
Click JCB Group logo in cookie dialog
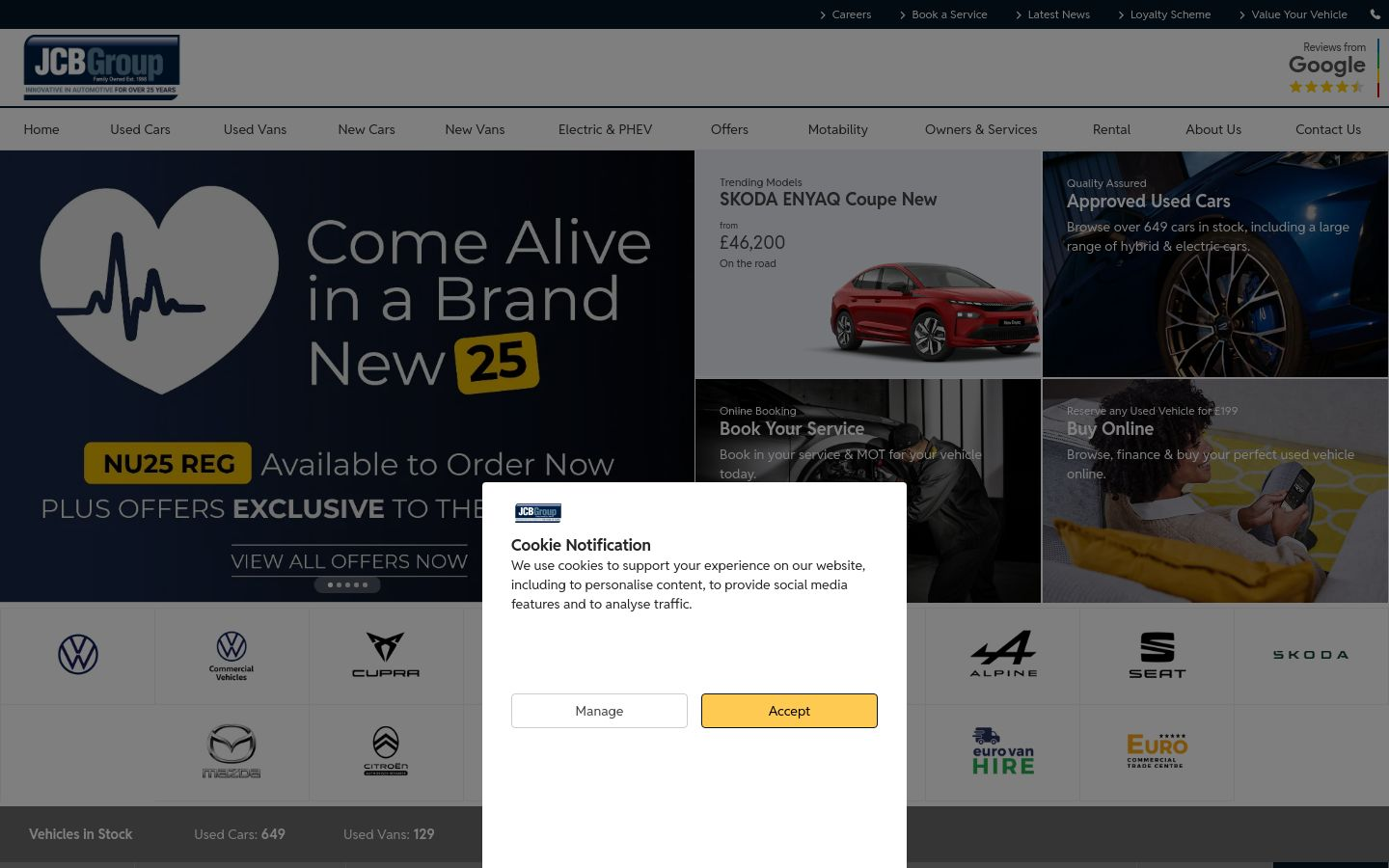point(538,512)
